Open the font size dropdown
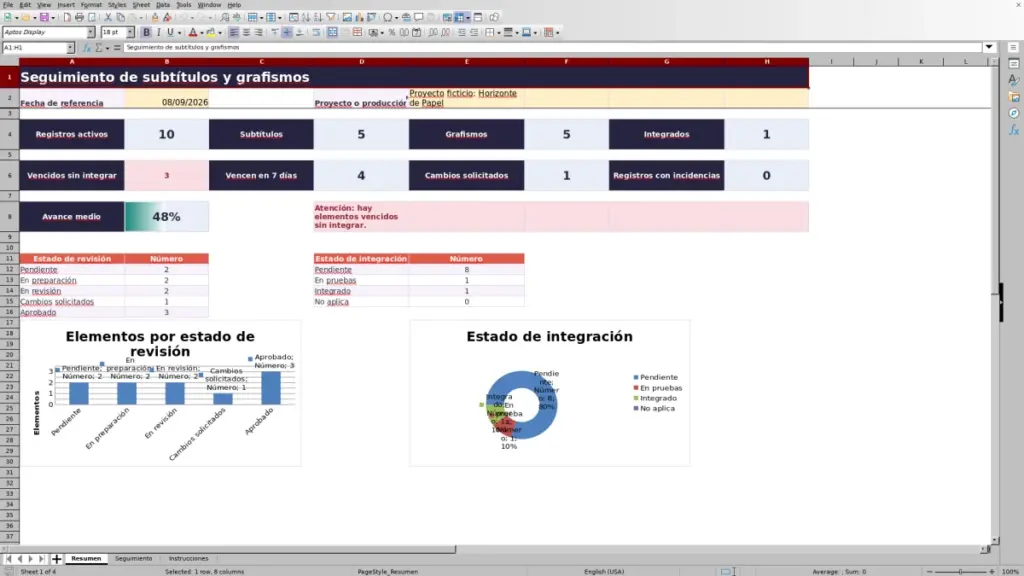The height and width of the screenshot is (576, 1024). click(130, 33)
